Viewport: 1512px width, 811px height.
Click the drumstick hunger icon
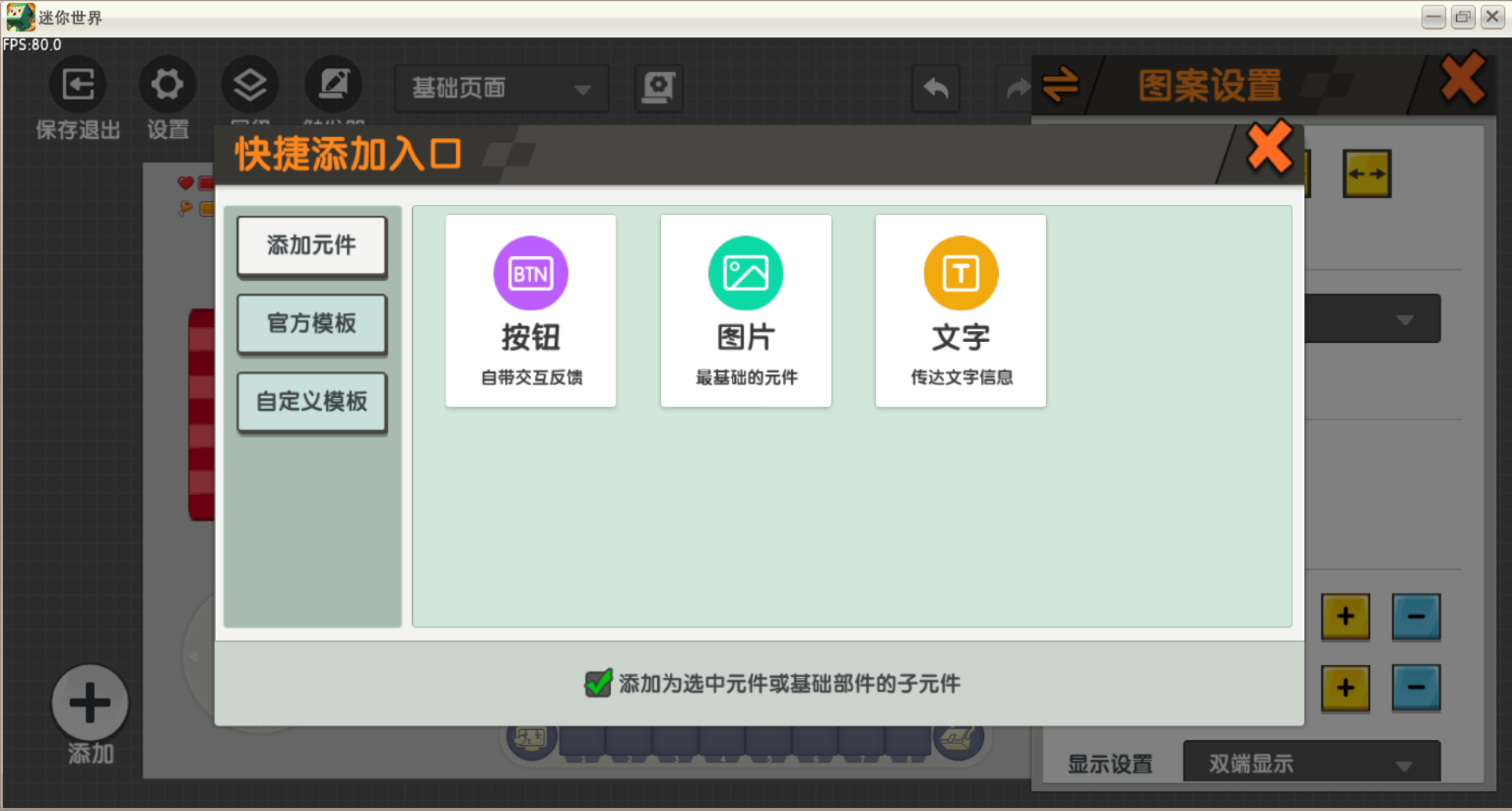click(185, 208)
